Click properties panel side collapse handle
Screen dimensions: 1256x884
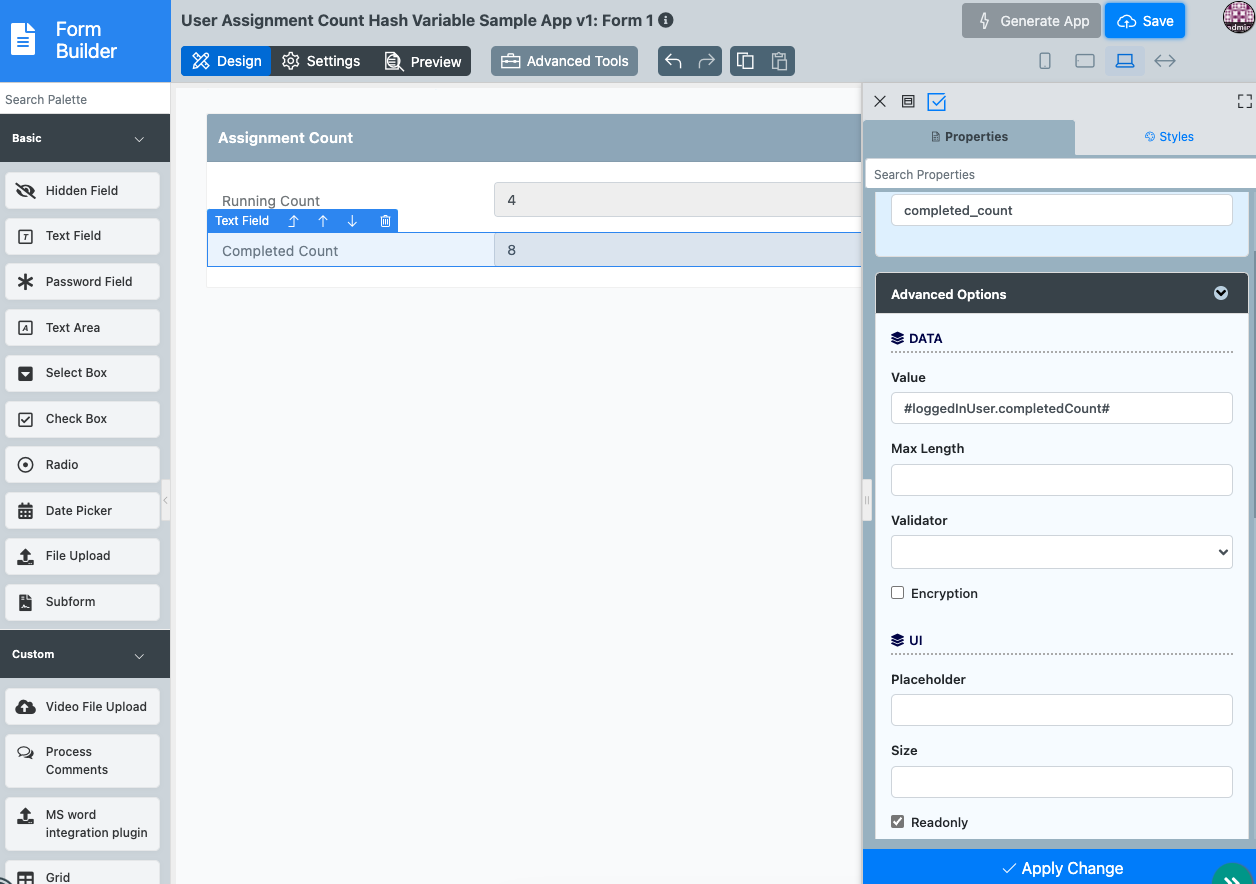[867, 500]
